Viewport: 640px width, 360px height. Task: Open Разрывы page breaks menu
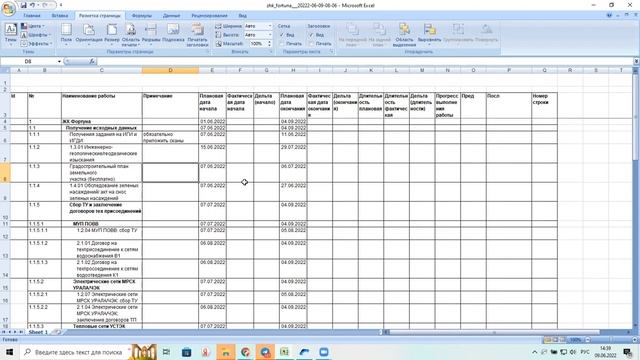point(151,34)
